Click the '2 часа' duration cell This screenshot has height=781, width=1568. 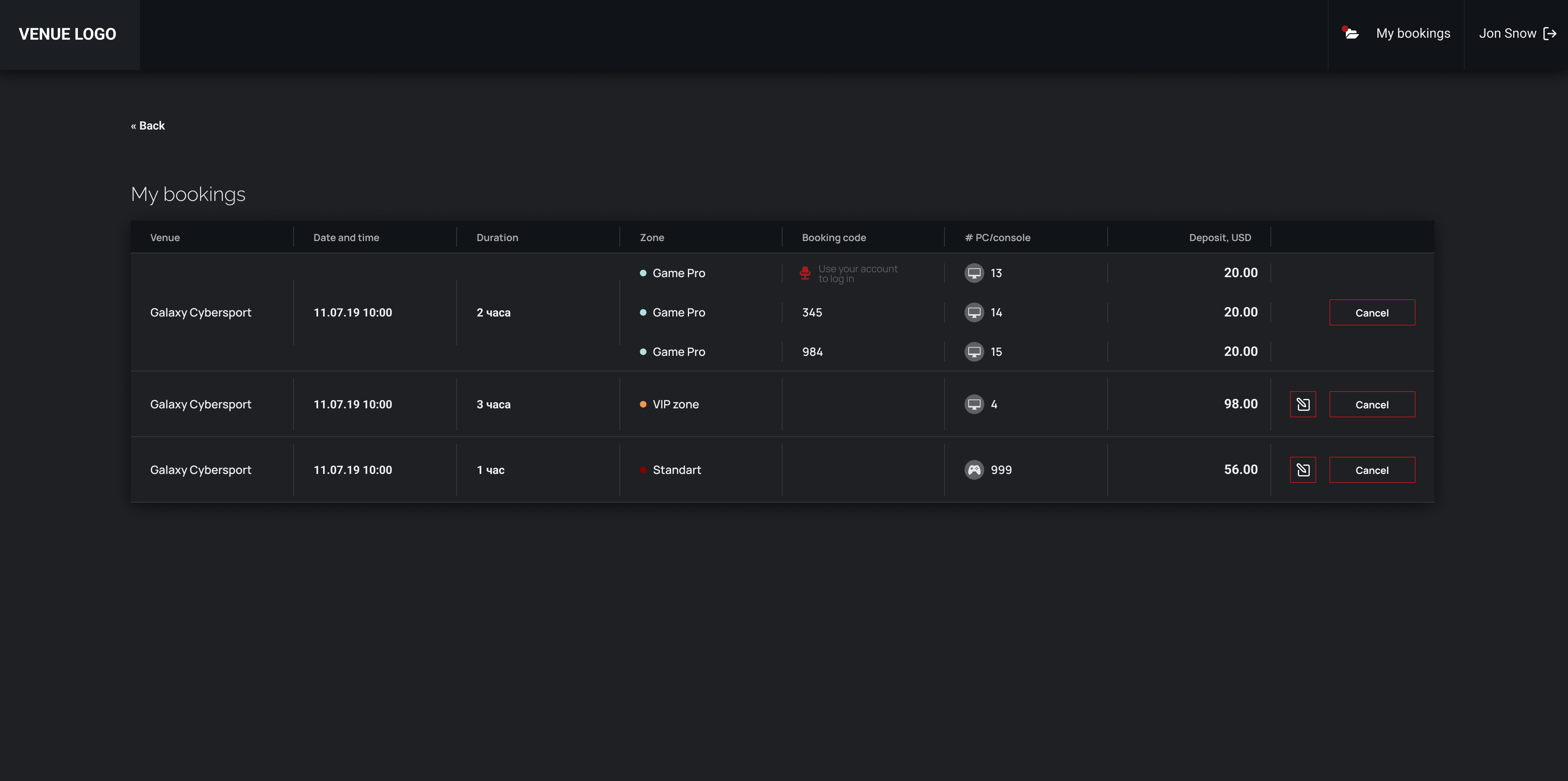(x=494, y=312)
